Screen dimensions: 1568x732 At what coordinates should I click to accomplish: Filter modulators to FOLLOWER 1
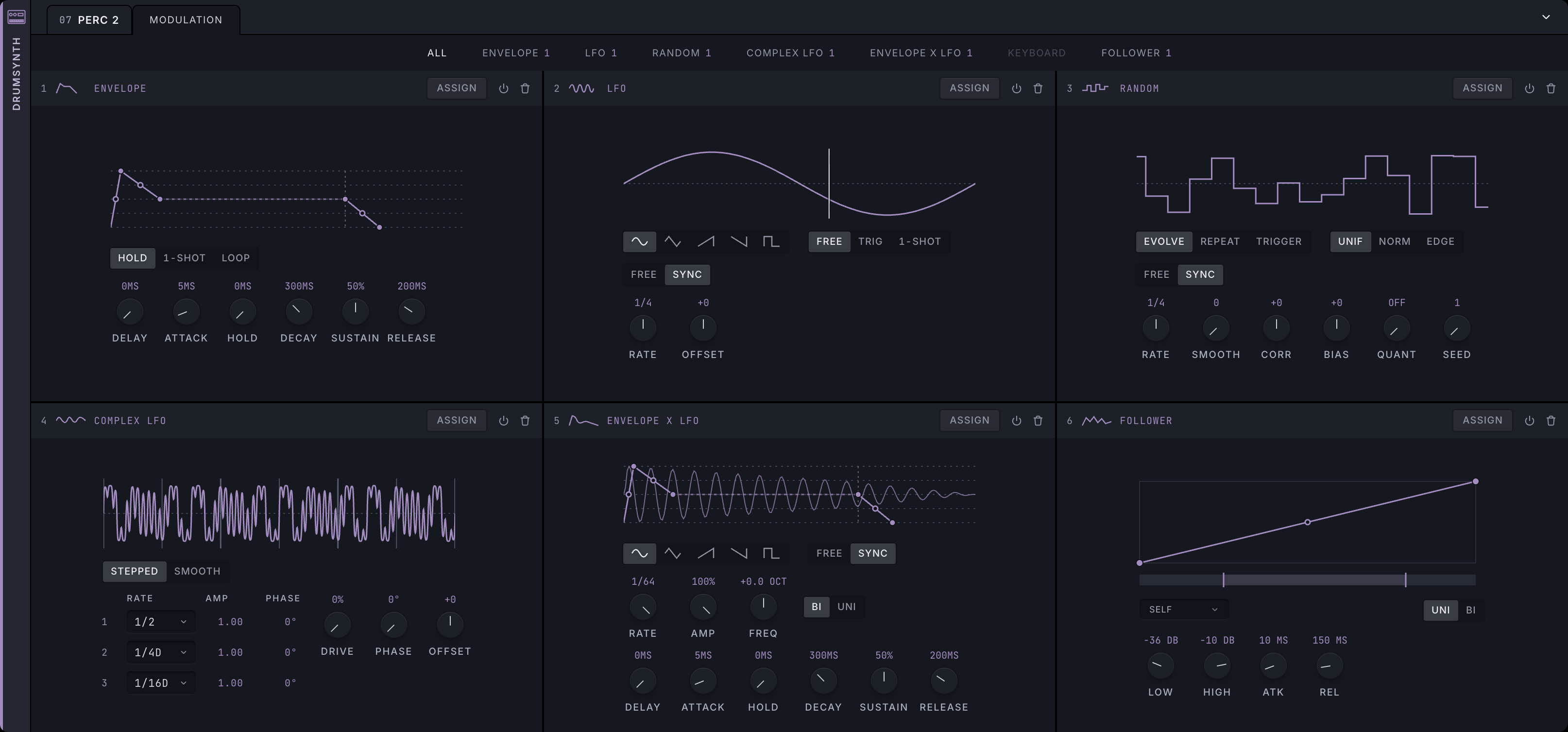point(1136,53)
